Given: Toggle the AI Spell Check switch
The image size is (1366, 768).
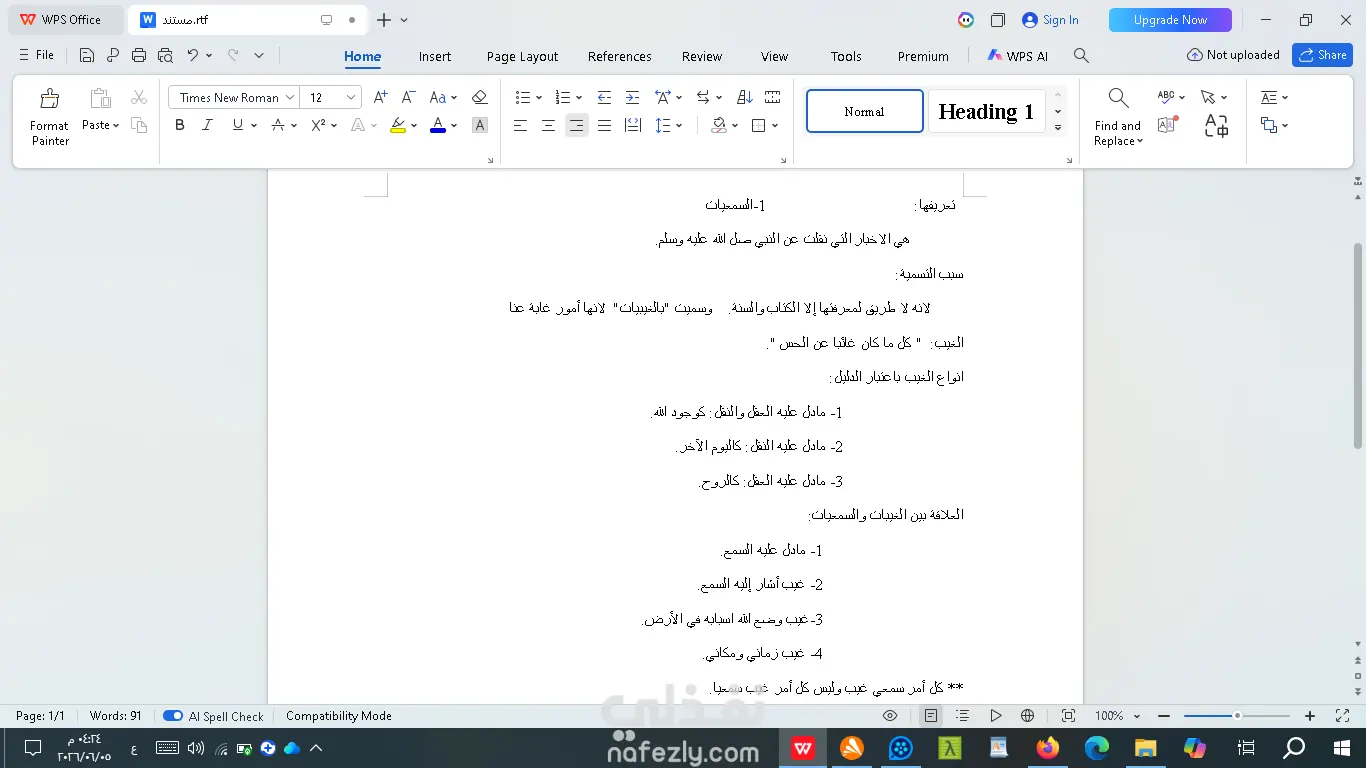Looking at the screenshot, I should (173, 716).
